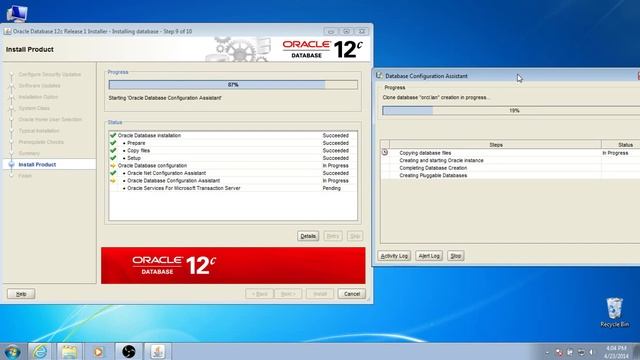Image resolution: width=640 pixels, height=360 pixels.
Task: Select Oracle Home User Selection step
Action: click(x=50, y=120)
